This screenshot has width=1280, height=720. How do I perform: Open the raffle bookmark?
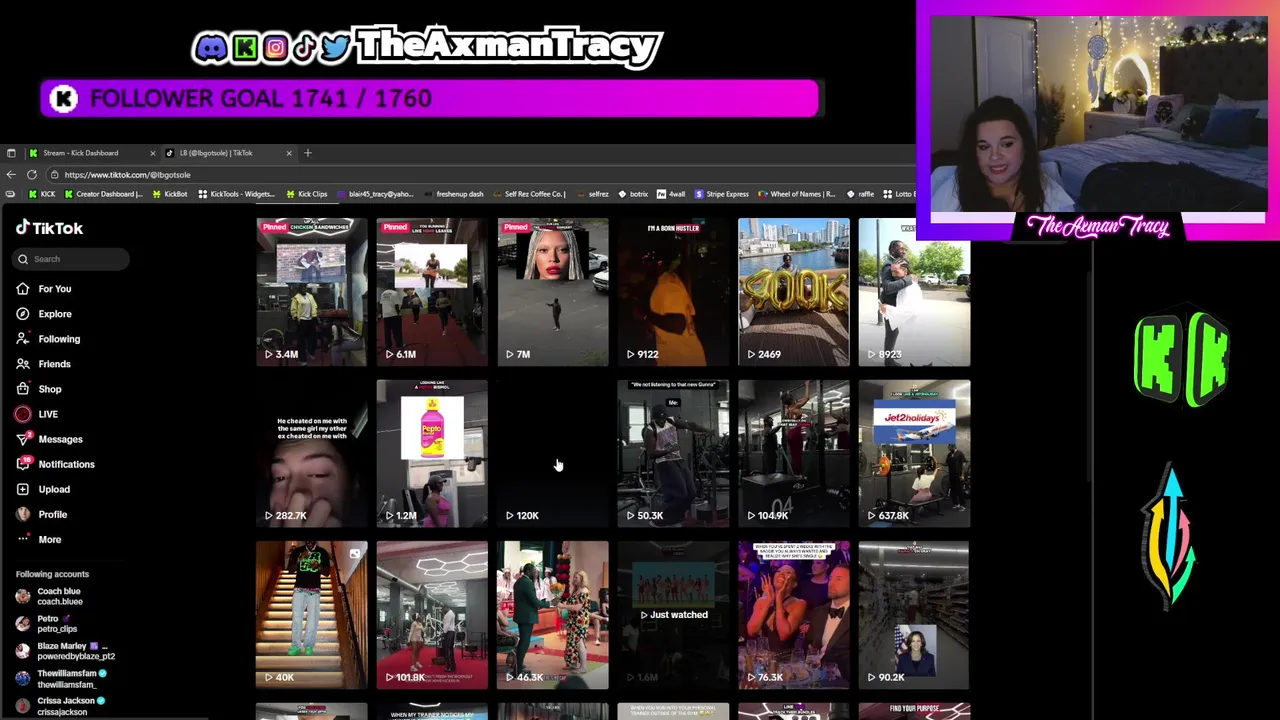[x=859, y=194]
